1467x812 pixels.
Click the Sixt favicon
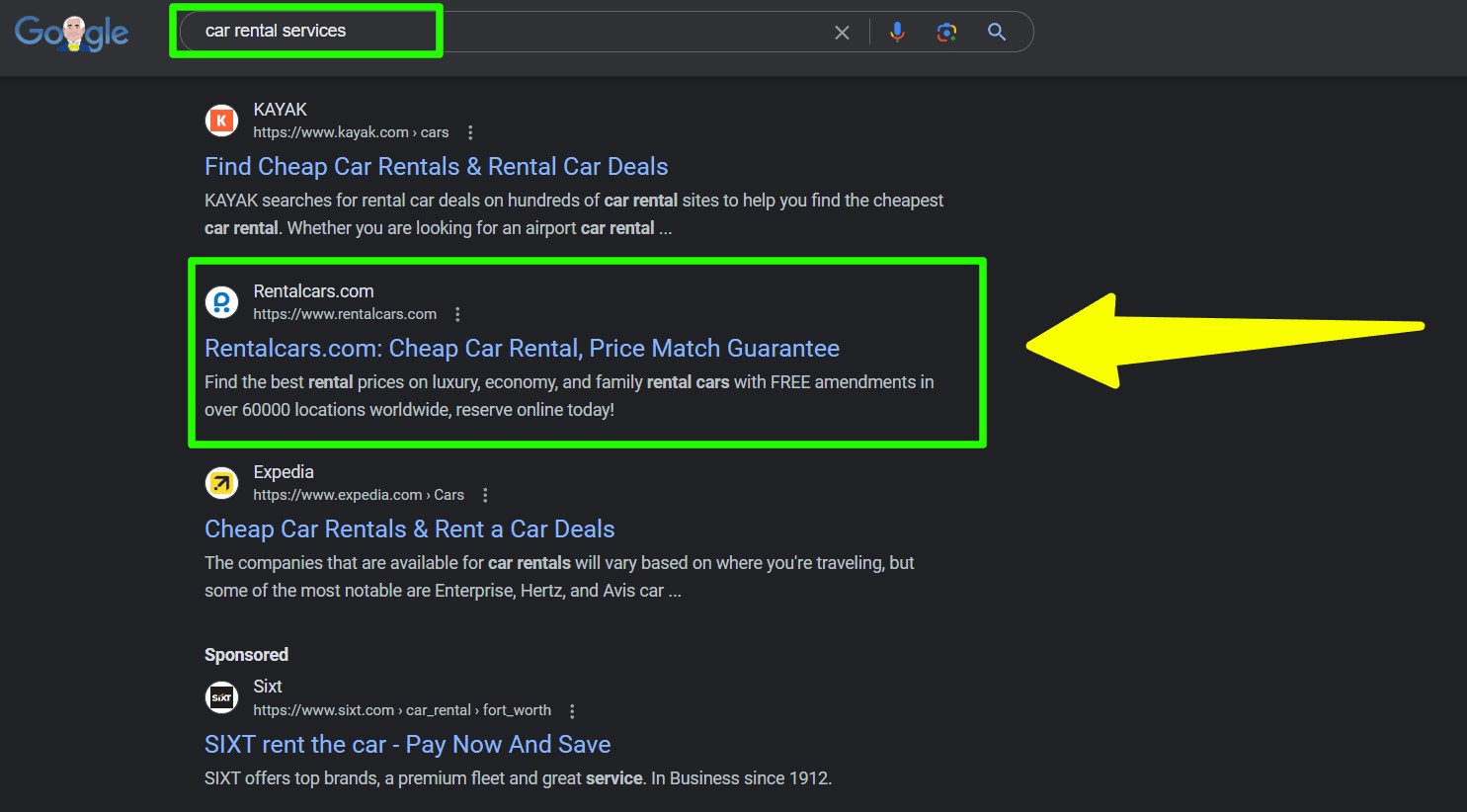coord(221,697)
